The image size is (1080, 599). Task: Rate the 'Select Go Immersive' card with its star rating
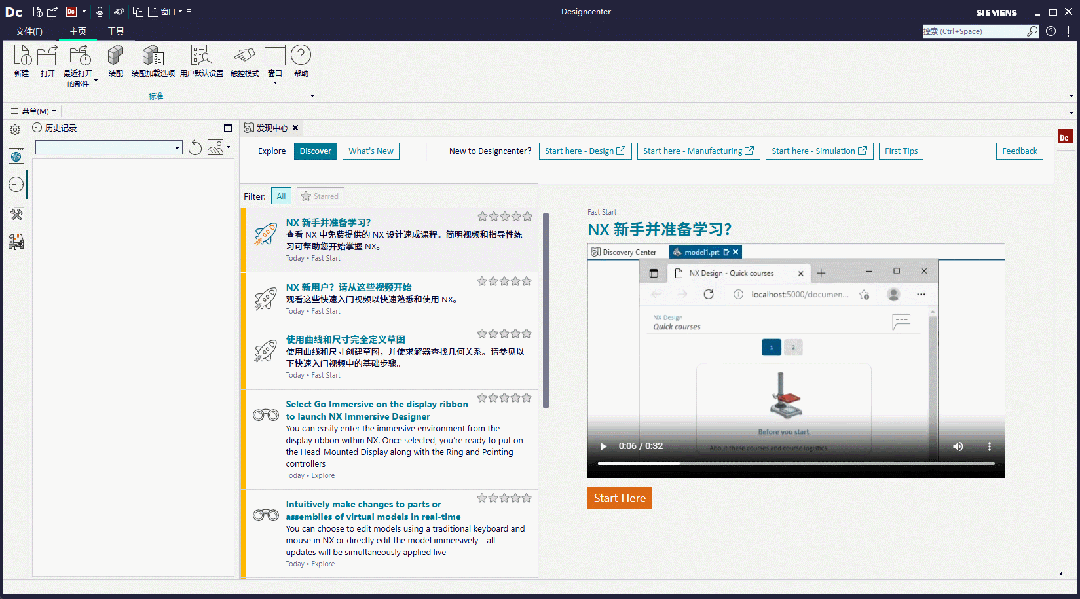click(504, 398)
